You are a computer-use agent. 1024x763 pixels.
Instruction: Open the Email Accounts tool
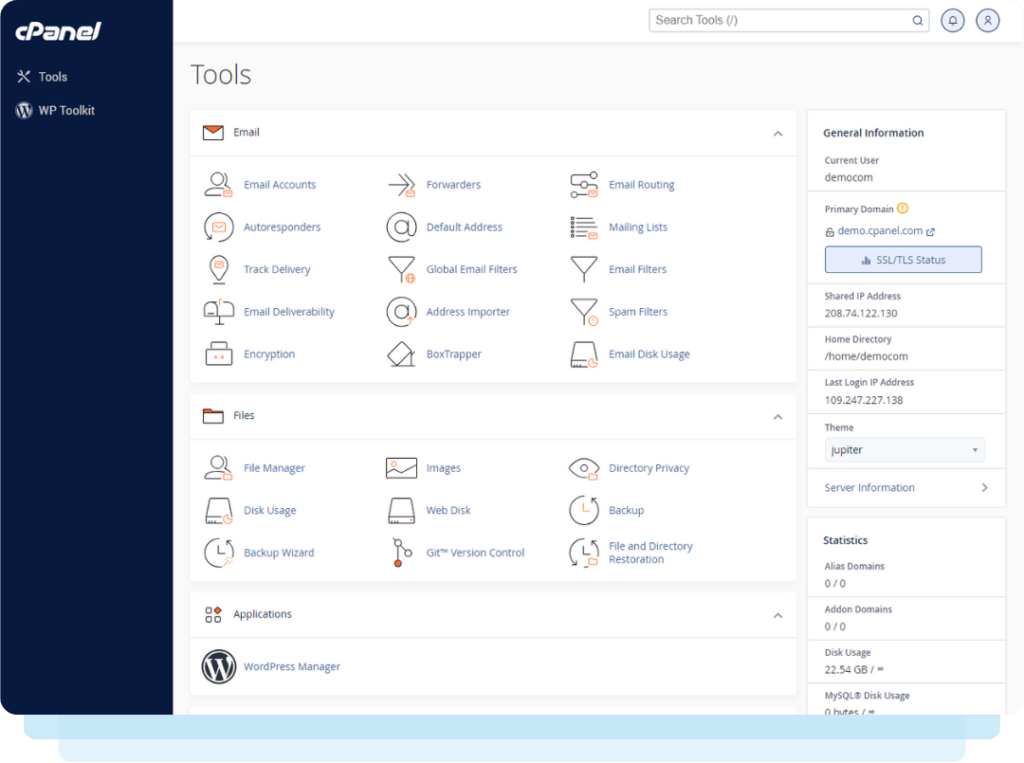pyautogui.click(x=280, y=184)
